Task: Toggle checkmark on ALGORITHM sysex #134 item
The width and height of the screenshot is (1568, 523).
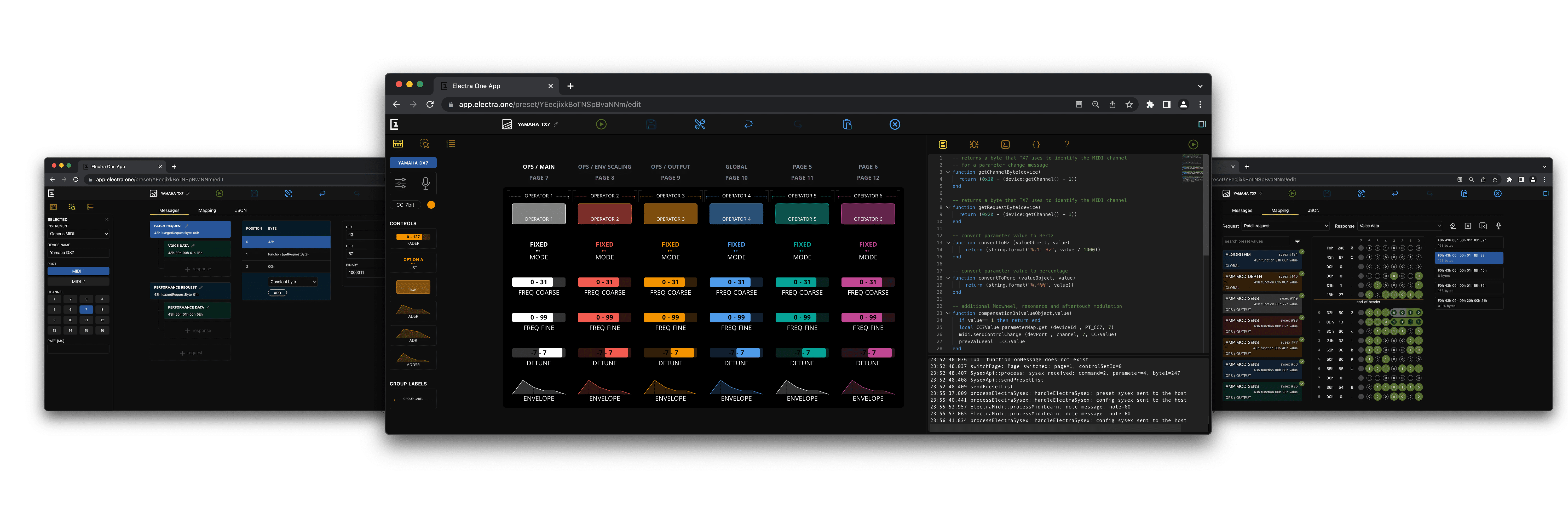Action: coord(1302,252)
